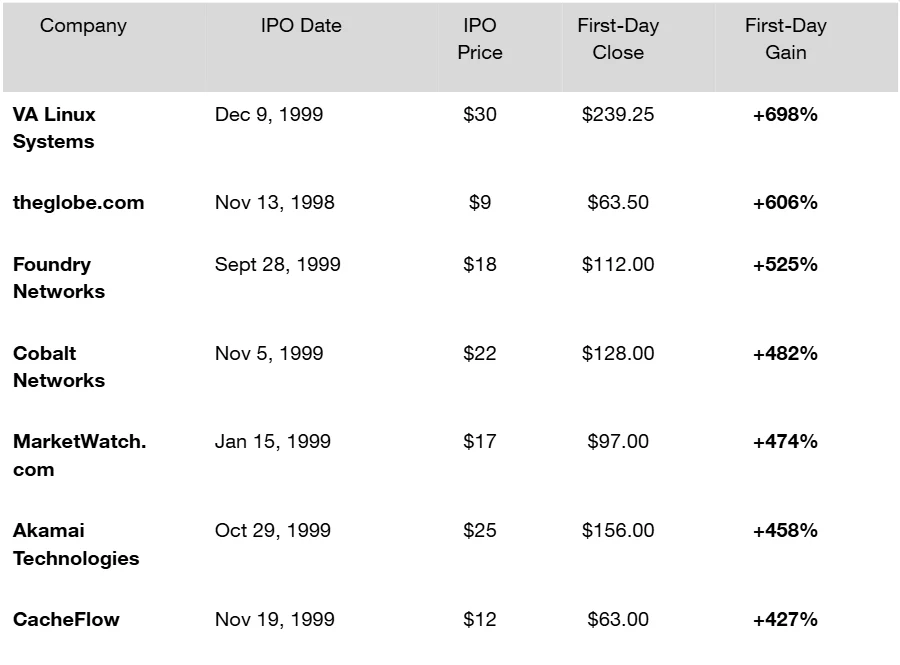900x665 pixels.
Task: Click the $156.00 first-day close value
Action: [618, 530]
